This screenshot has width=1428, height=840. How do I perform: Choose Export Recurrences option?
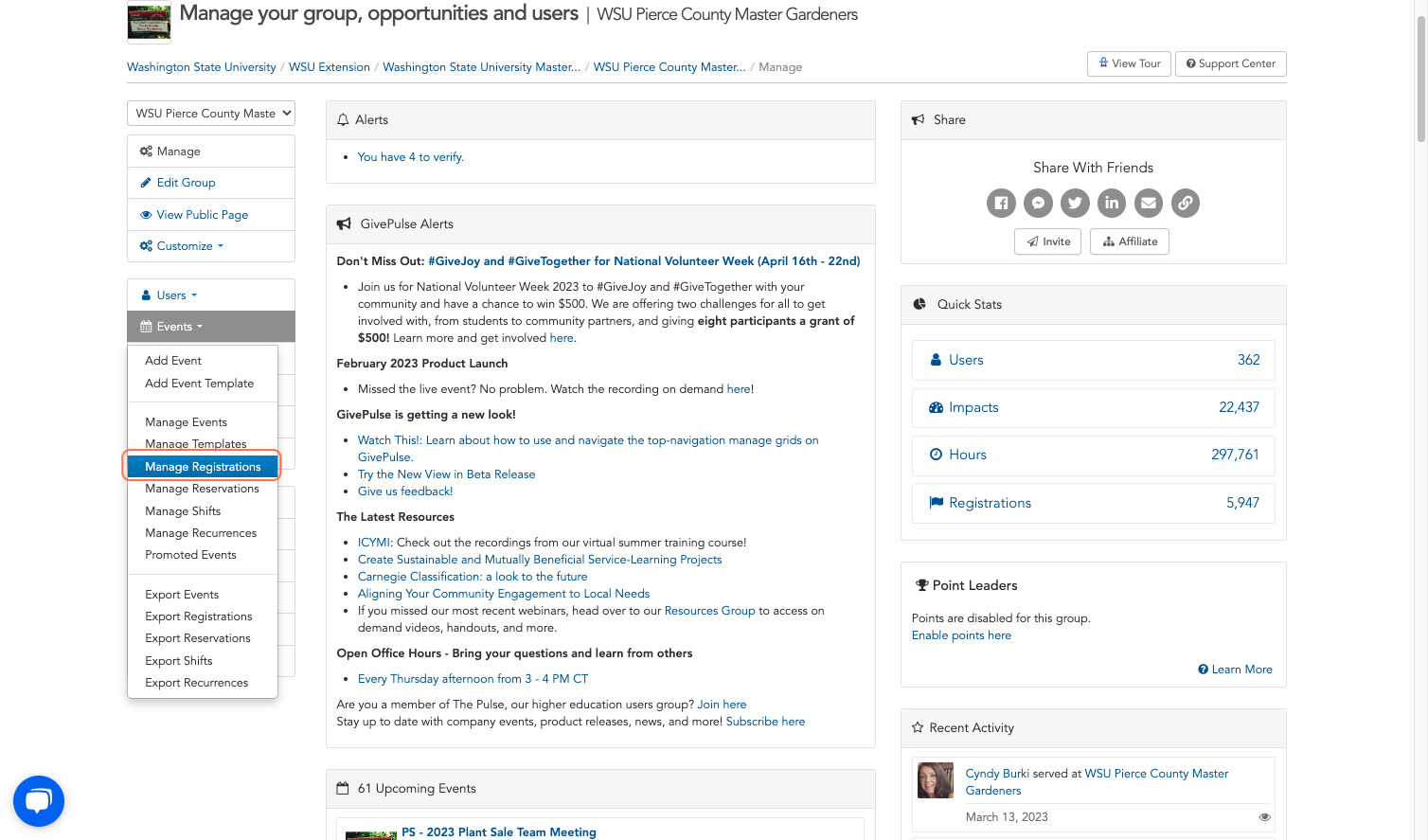click(x=197, y=683)
